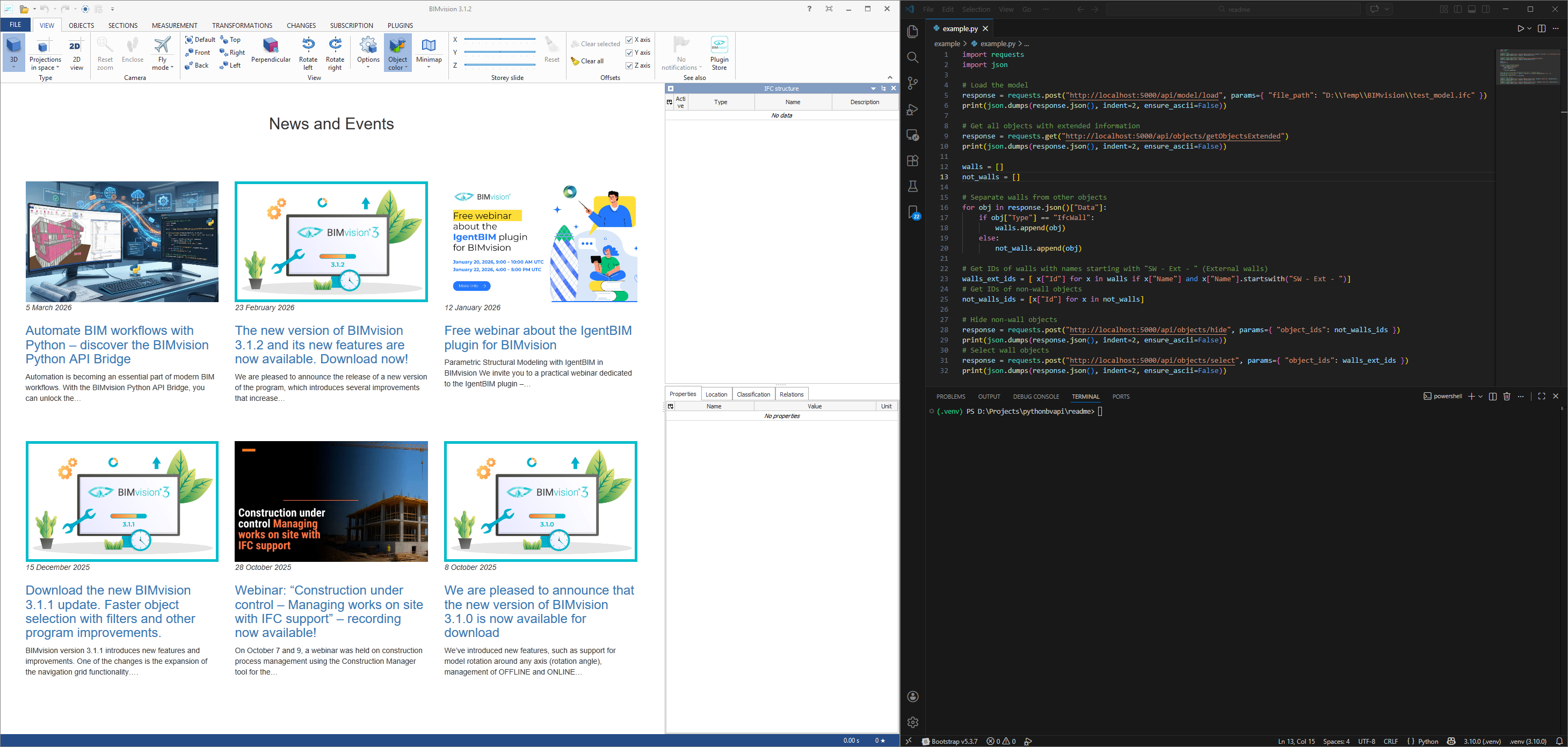Switch to the Classification tab
This screenshot has width=1568, height=747.
click(x=753, y=394)
